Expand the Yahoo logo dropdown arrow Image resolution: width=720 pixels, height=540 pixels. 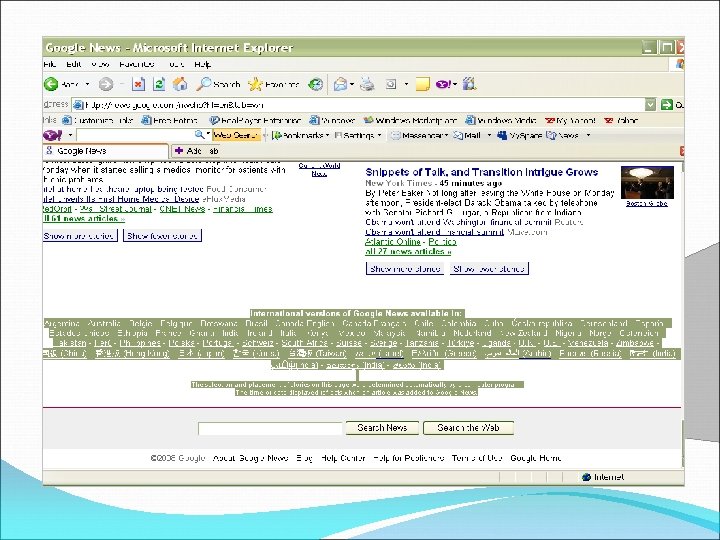(x=70, y=135)
